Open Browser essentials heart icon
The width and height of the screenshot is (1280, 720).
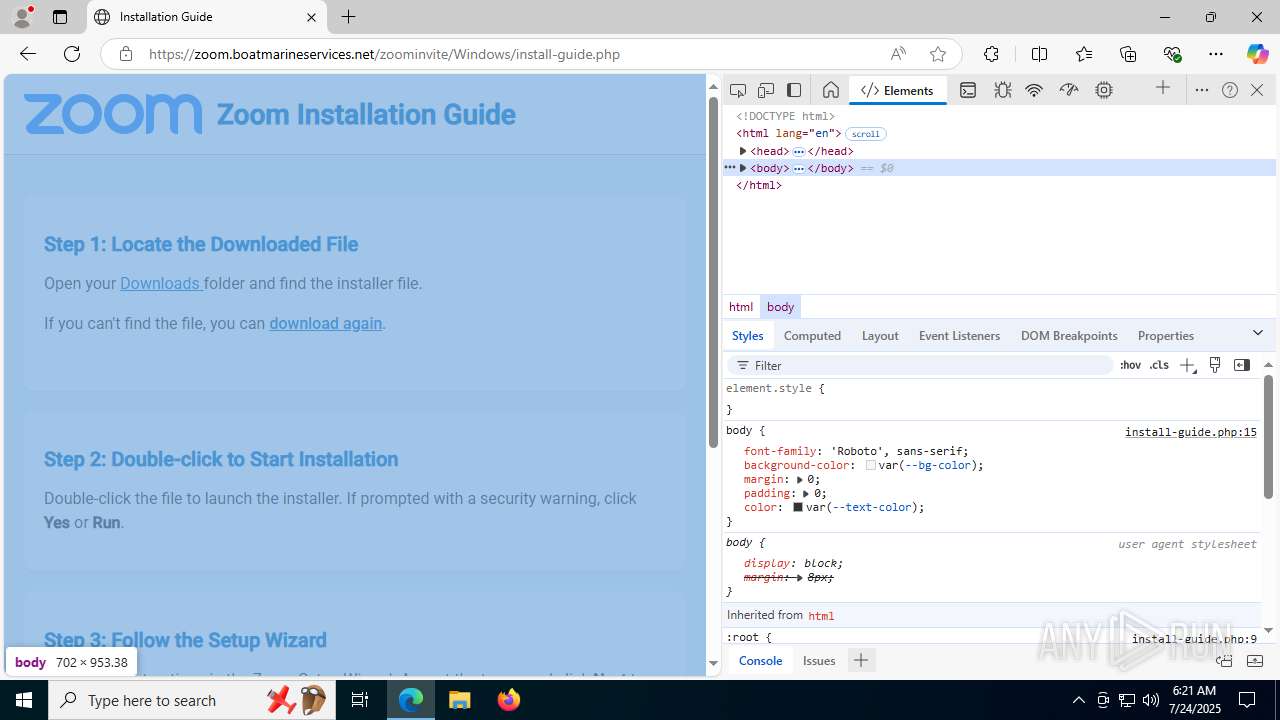click(1172, 54)
